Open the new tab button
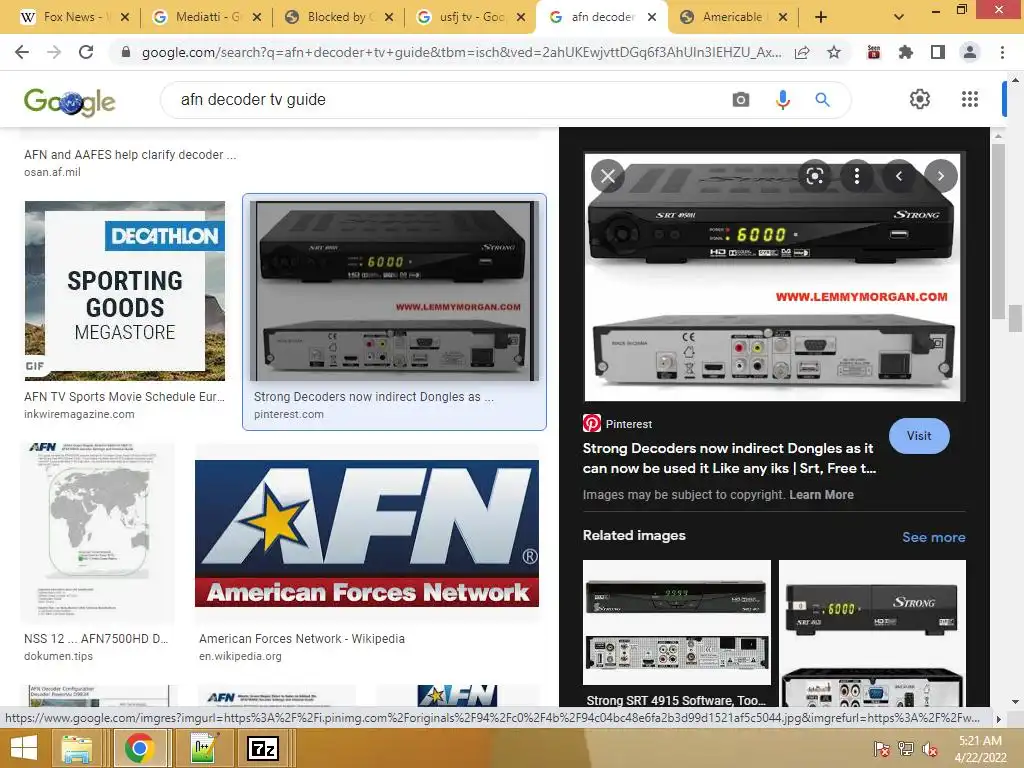The height and width of the screenshot is (768, 1024). click(x=821, y=17)
